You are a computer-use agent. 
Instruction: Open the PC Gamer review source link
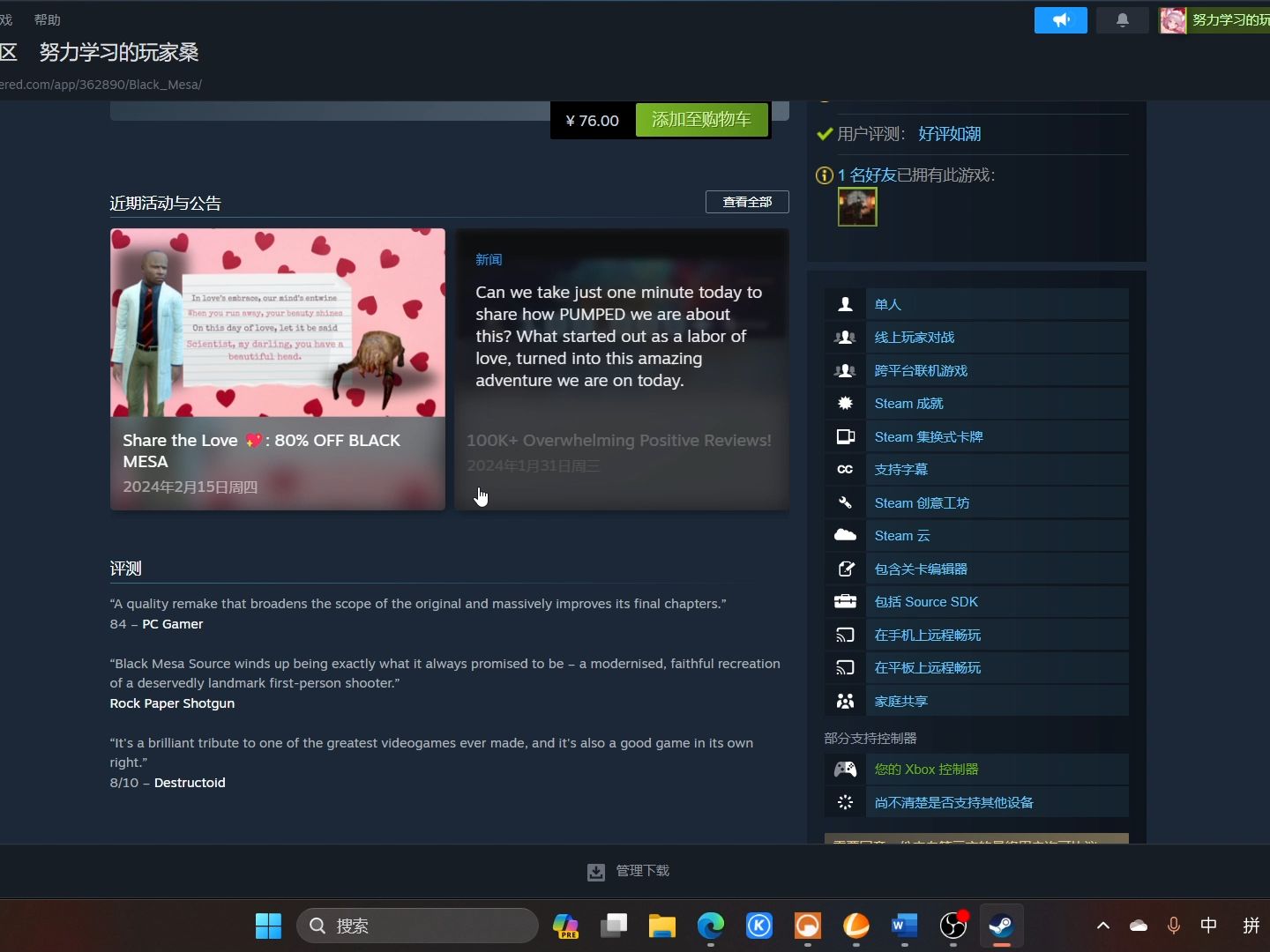coord(172,624)
